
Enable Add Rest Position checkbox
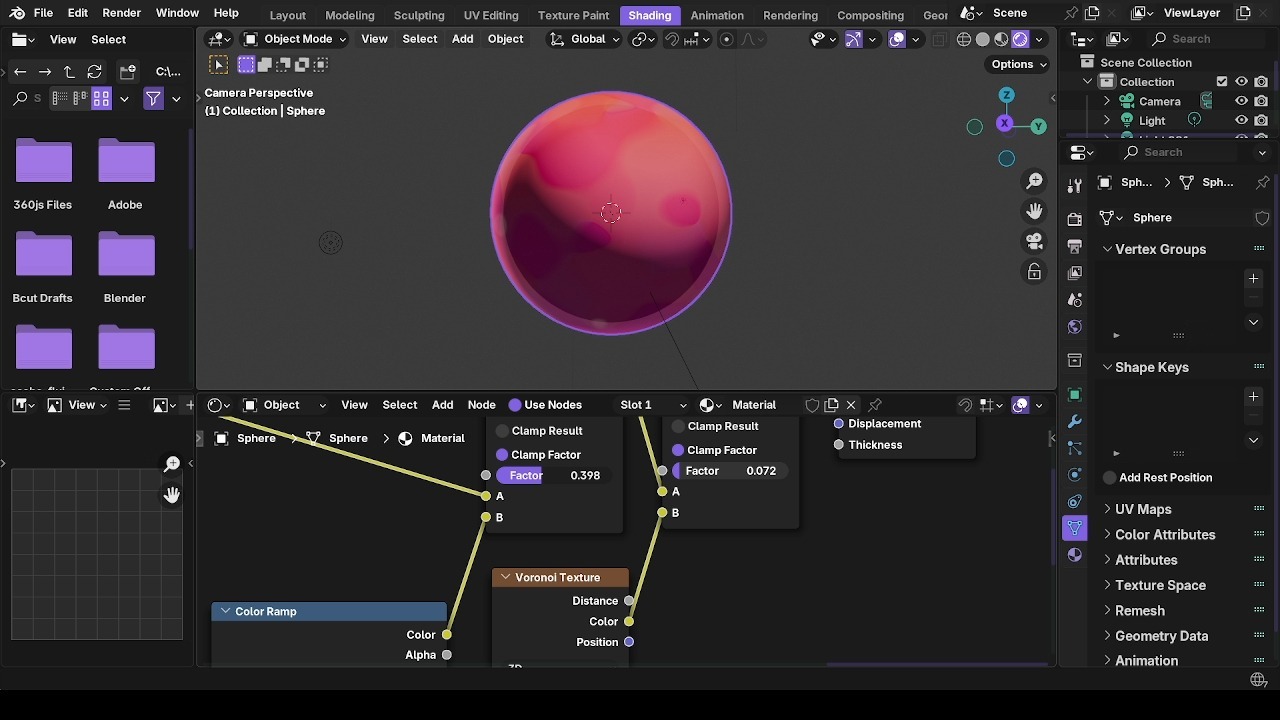pyautogui.click(x=1109, y=478)
